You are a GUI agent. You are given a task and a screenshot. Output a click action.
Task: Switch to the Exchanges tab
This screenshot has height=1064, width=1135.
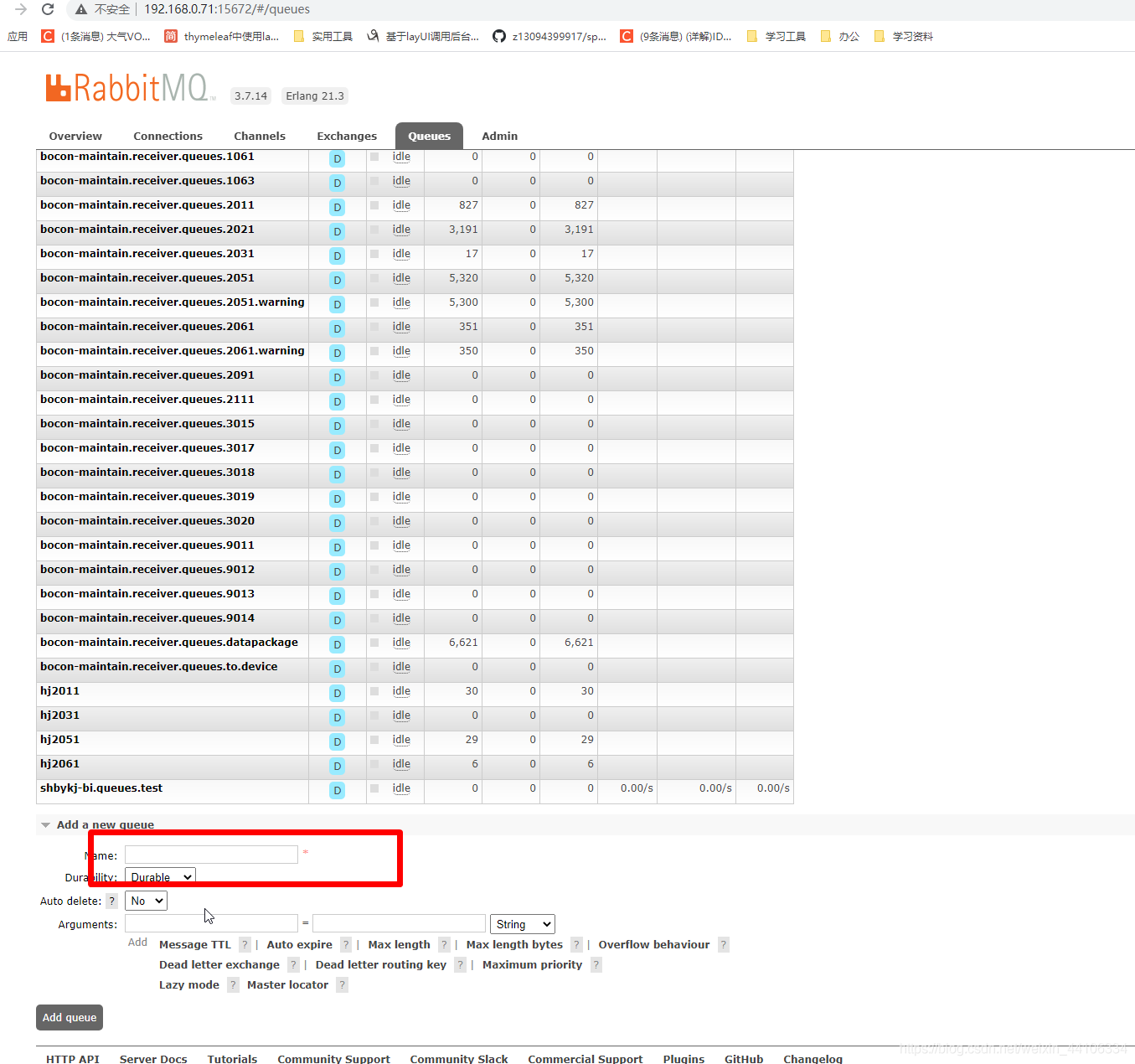click(347, 137)
